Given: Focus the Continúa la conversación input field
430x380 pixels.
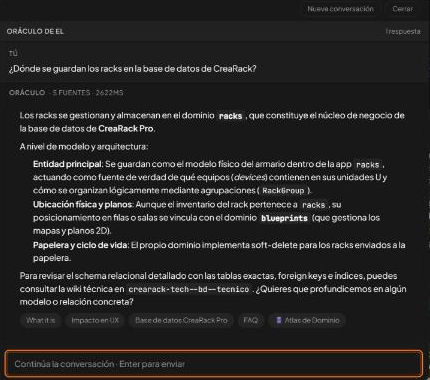Looking at the screenshot, I should (x=214, y=364).
